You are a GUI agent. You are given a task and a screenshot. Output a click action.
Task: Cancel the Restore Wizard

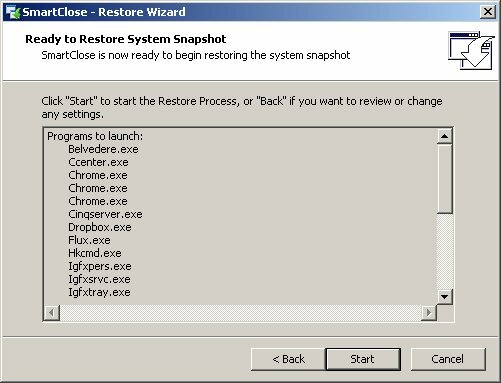tap(448, 359)
